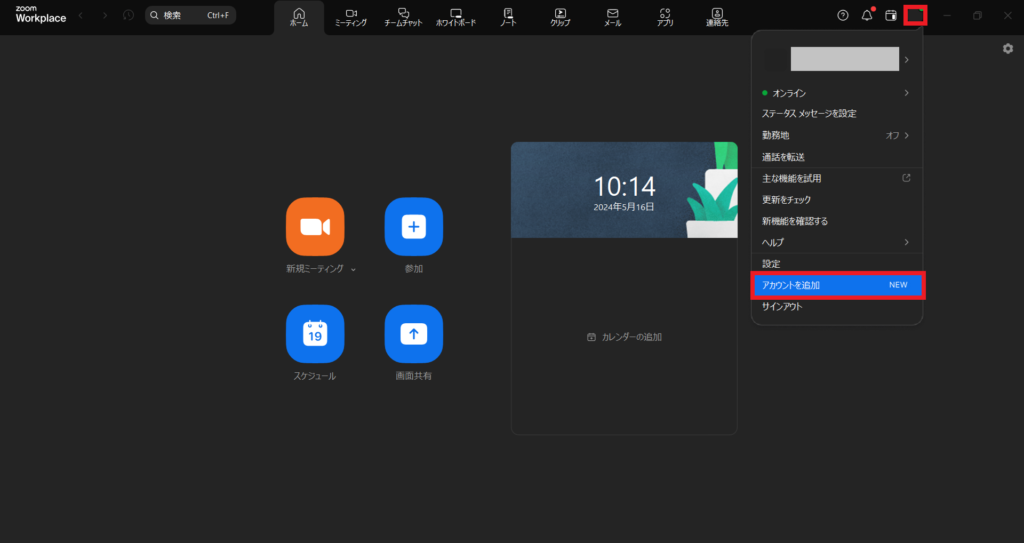Click the profile avatar in title bar
Image resolution: width=1024 pixels, height=543 pixels.
[x=914, y=16]
